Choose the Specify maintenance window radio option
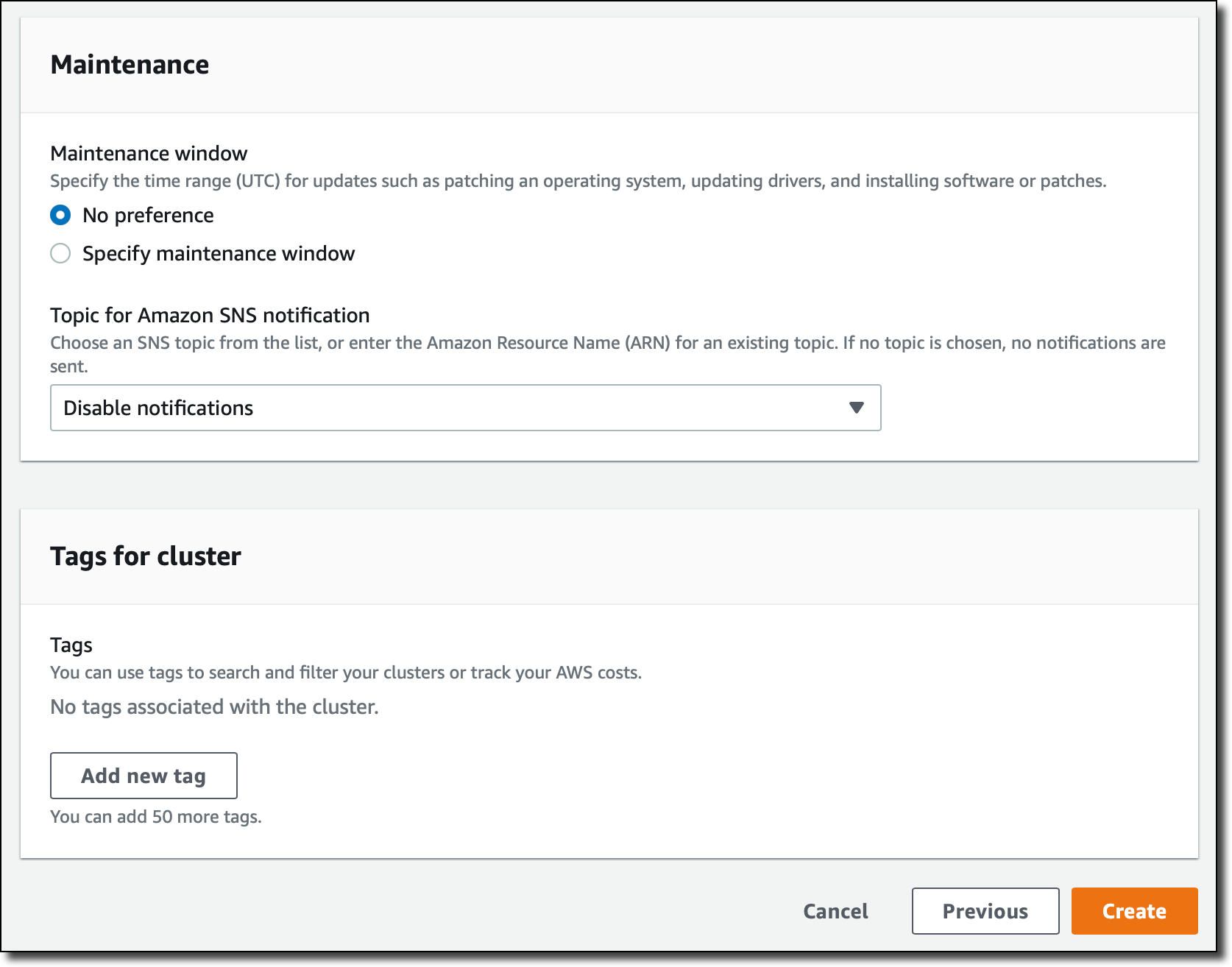The image size is (1232, 967). click(60, 253)
